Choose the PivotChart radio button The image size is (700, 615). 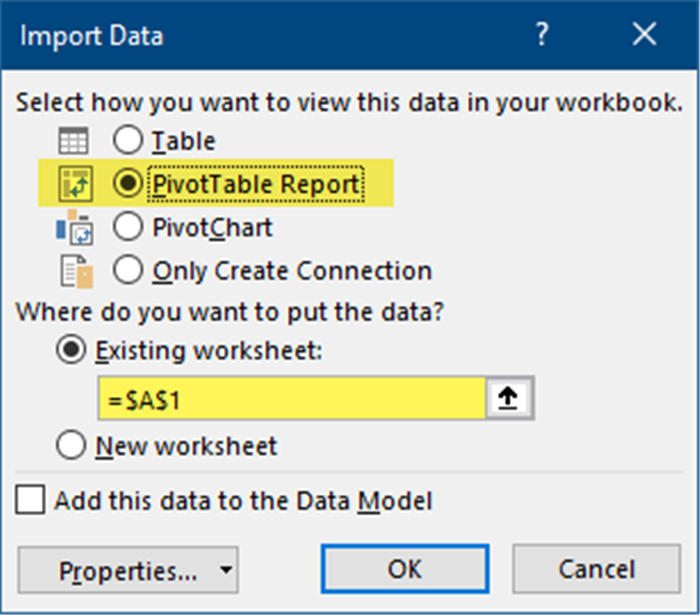129,227
